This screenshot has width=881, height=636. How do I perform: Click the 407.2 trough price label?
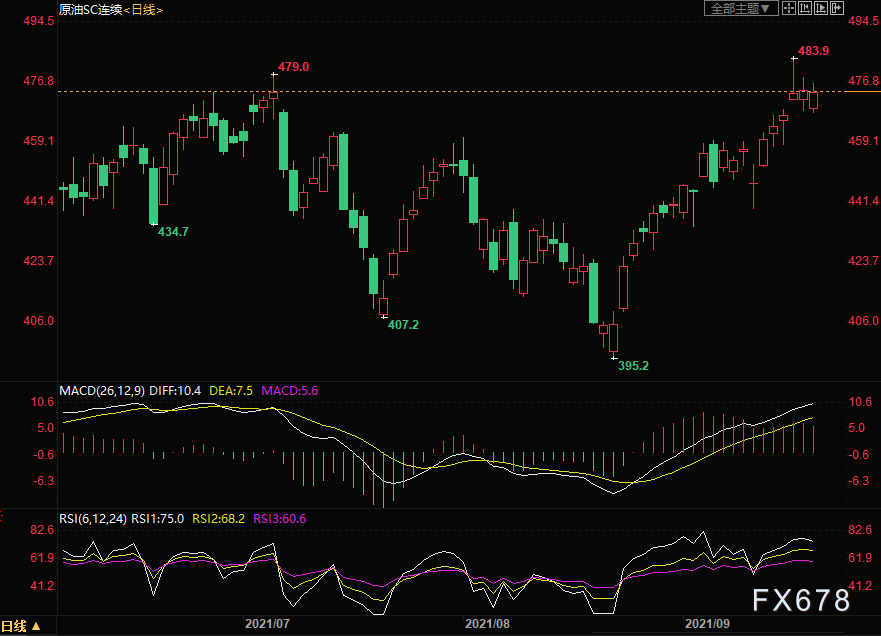[x=403, y=325]
